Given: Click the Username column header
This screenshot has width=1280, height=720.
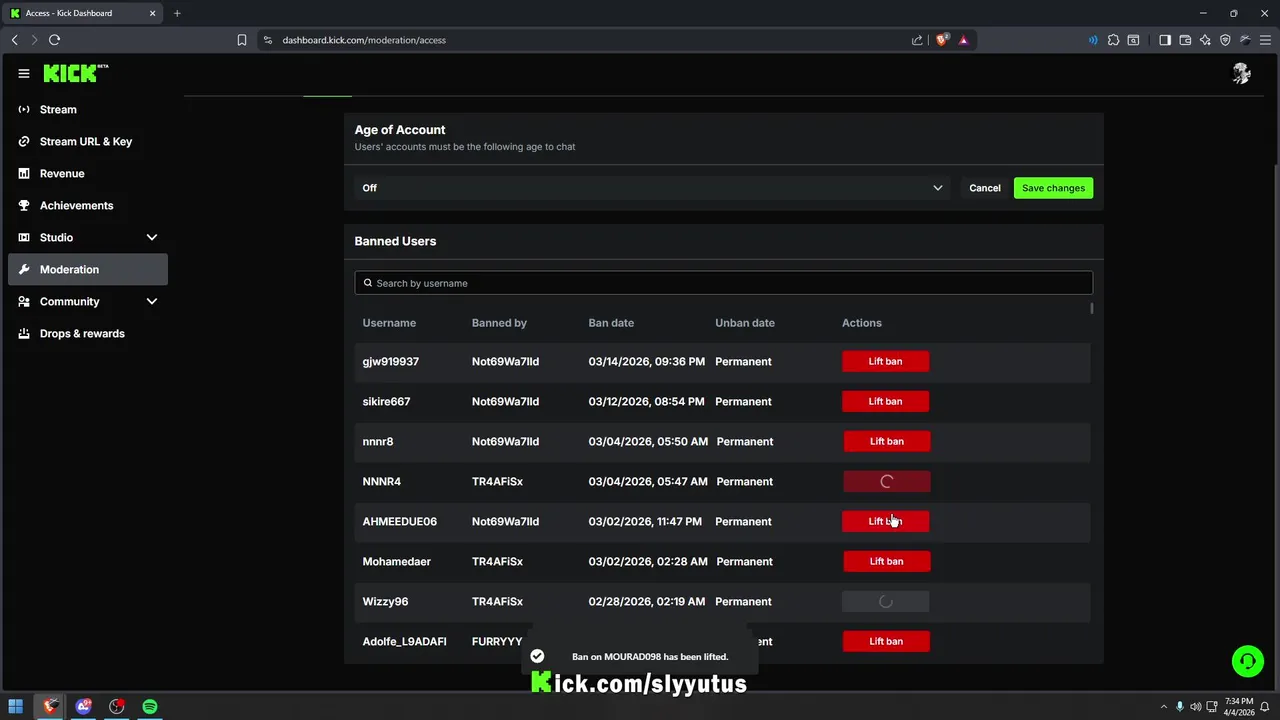Looking at the screenshot, I should [x=389, y=323].
